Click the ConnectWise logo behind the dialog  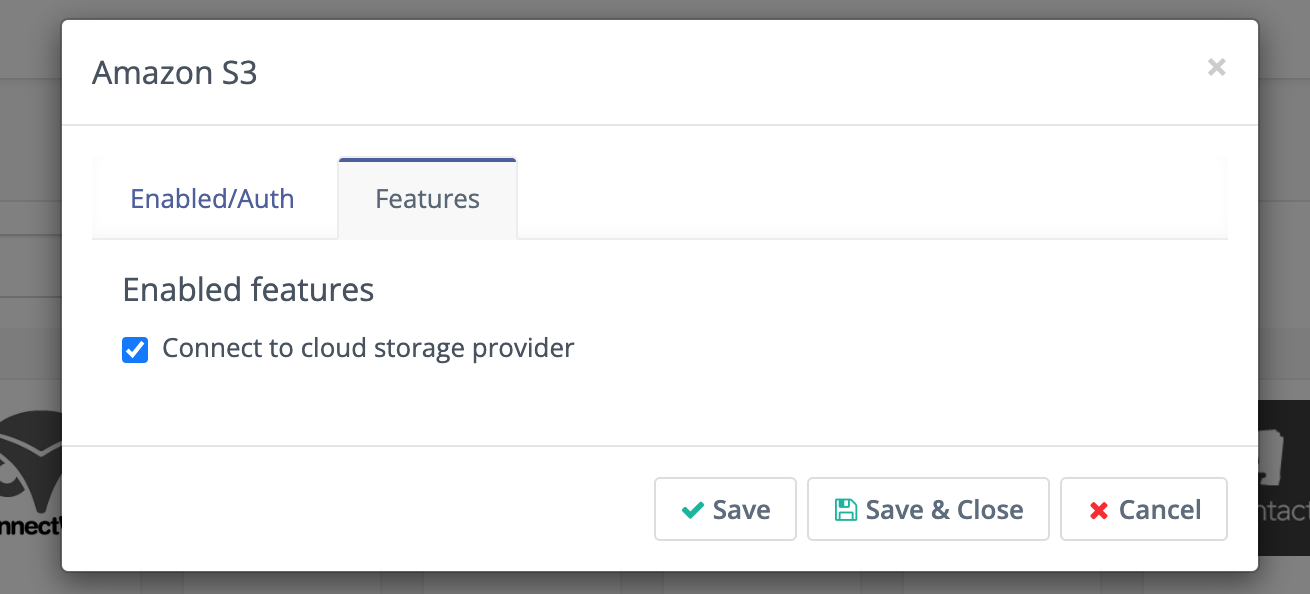click(x=30, y=470)
